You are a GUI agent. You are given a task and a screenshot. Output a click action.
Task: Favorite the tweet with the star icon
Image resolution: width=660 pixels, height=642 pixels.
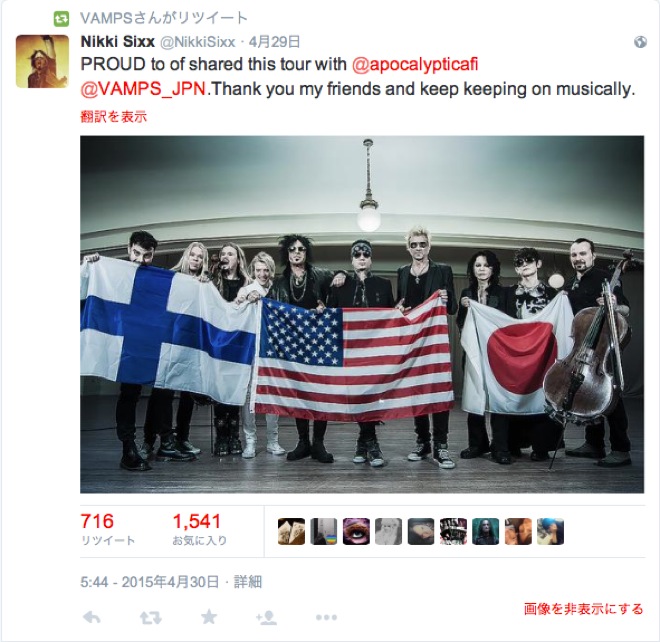click(209, 617)
